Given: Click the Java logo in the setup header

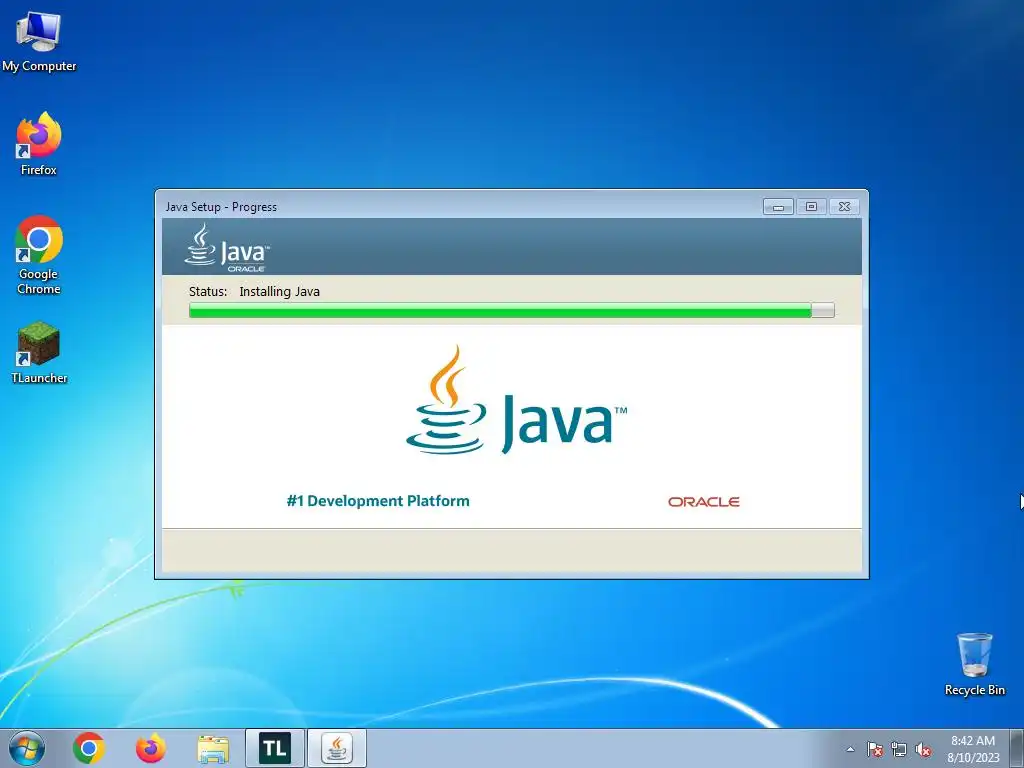Looking at the screenshot, I should point(227,248).
